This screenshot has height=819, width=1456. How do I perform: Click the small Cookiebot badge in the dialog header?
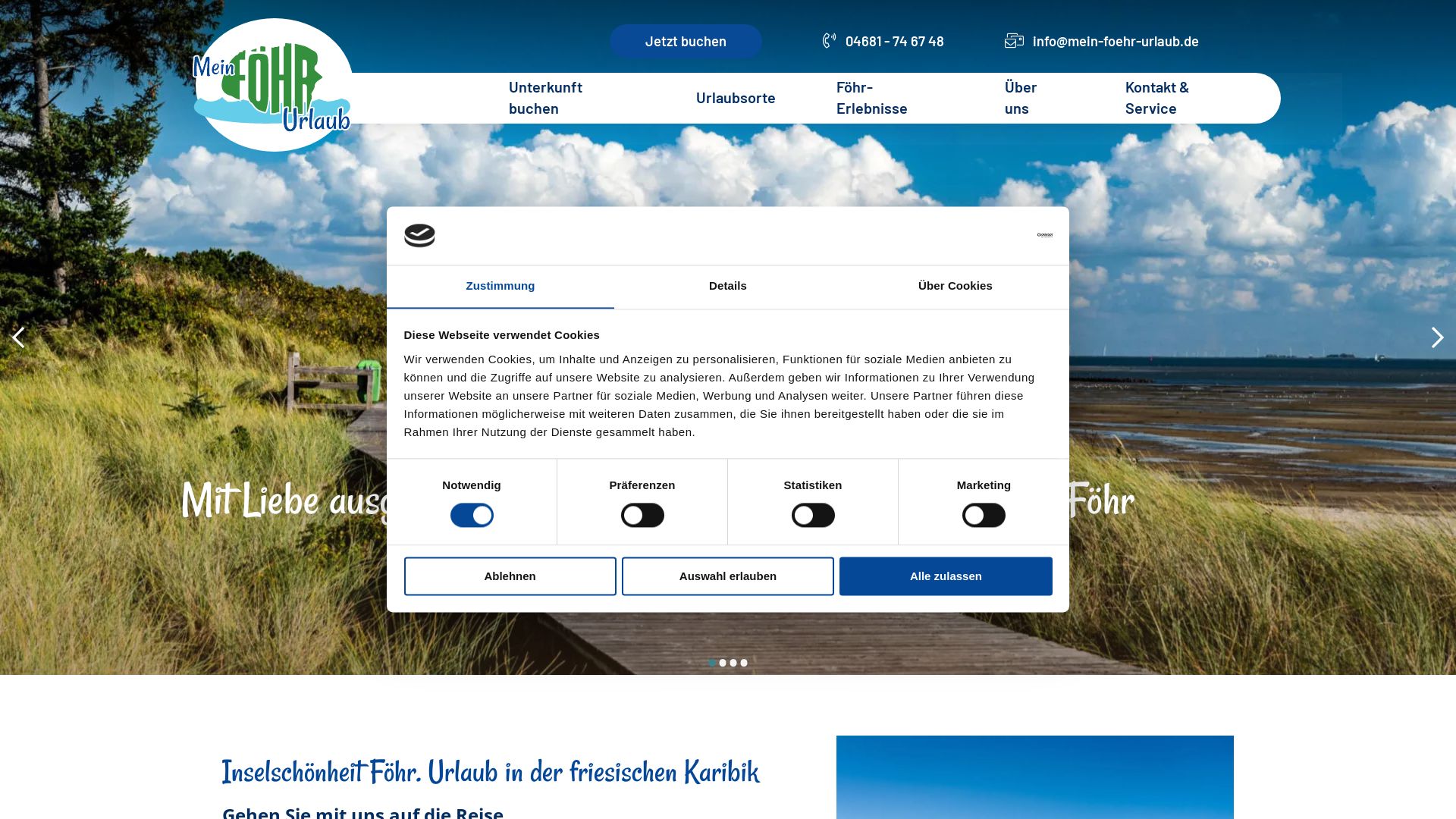pyautogui.click(x=1044, y=235)
